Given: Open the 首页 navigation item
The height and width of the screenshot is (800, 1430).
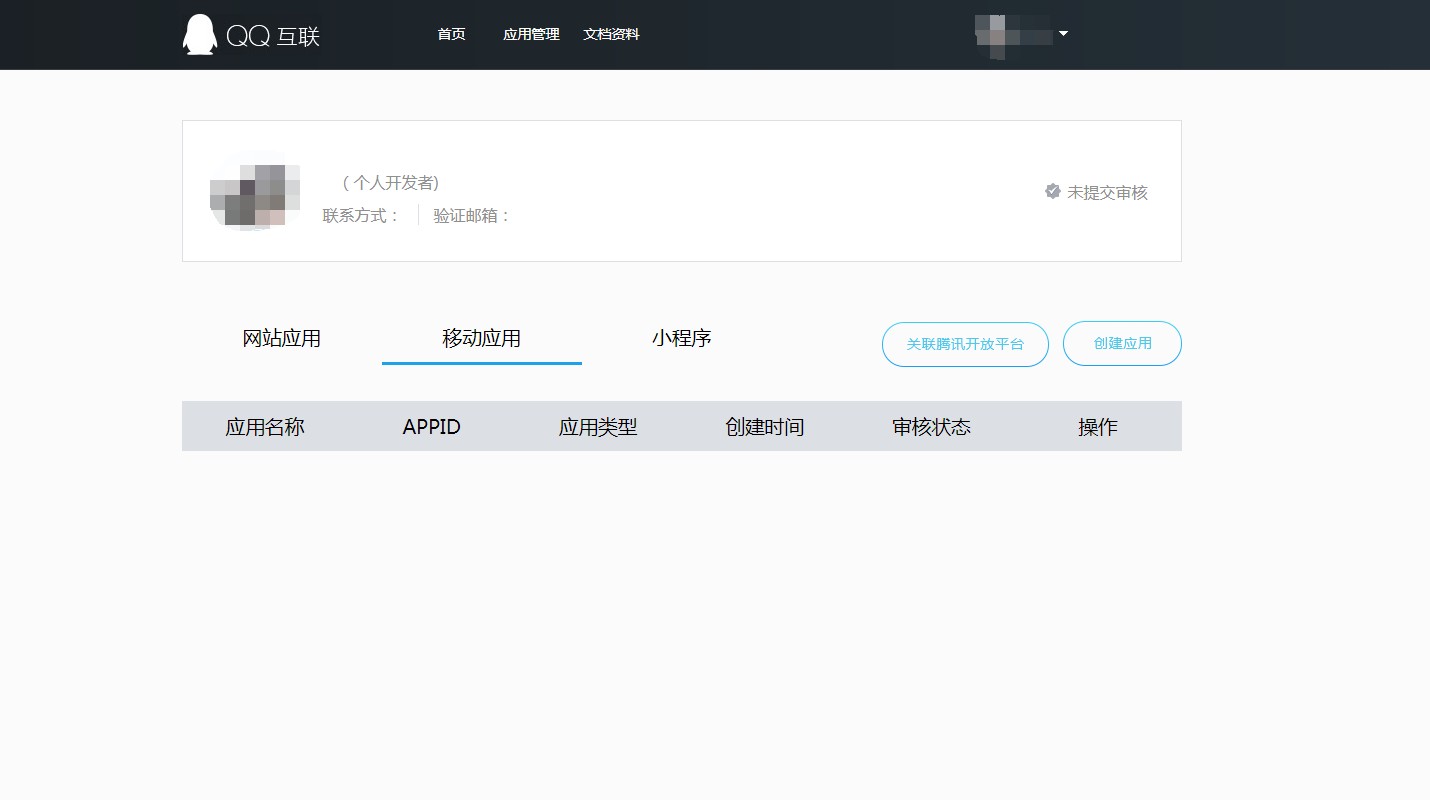Looking at the screenshot, I should click(451, 34).
